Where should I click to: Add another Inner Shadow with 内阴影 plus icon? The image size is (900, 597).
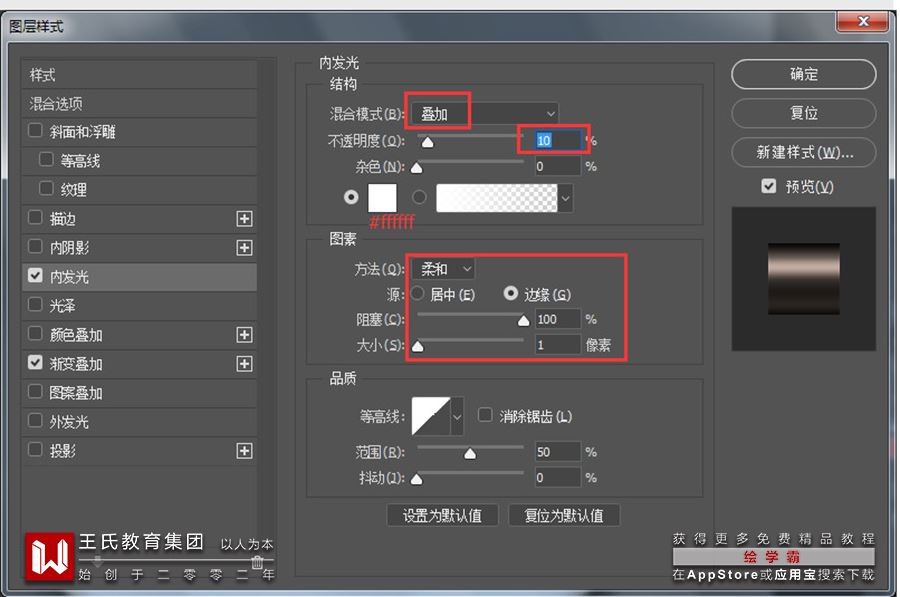(x=245, y=247)
